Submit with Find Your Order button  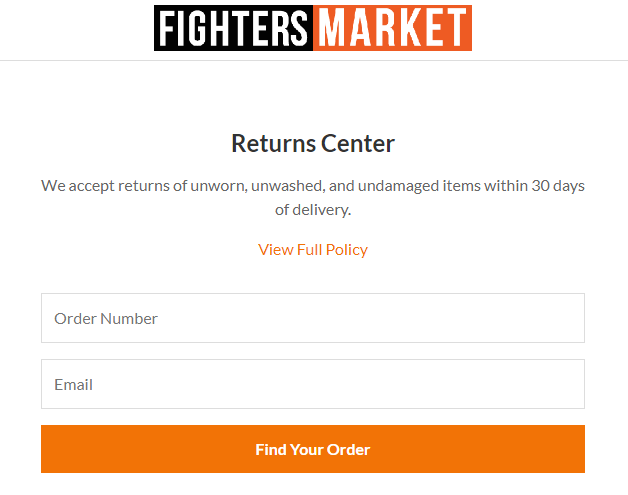pyautogui.click(x=313, y=449)
